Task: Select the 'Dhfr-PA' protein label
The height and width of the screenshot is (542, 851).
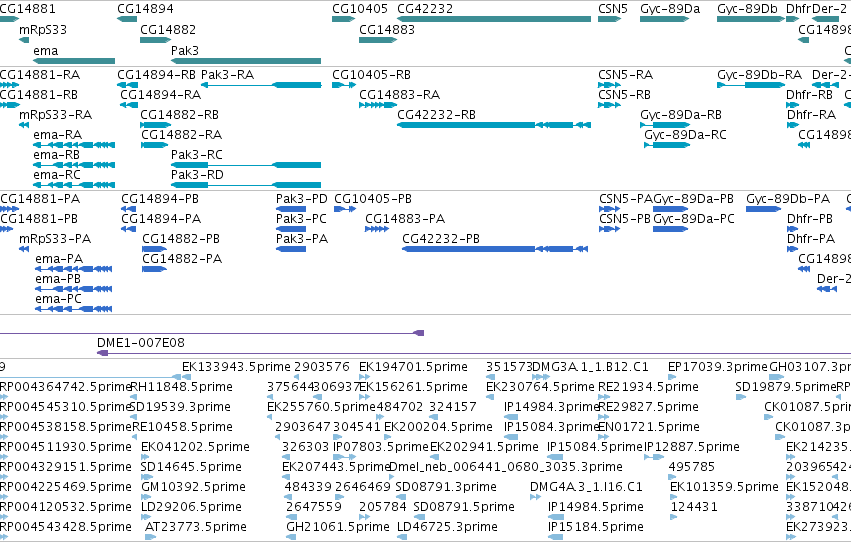Action: (x=811, y=239)
